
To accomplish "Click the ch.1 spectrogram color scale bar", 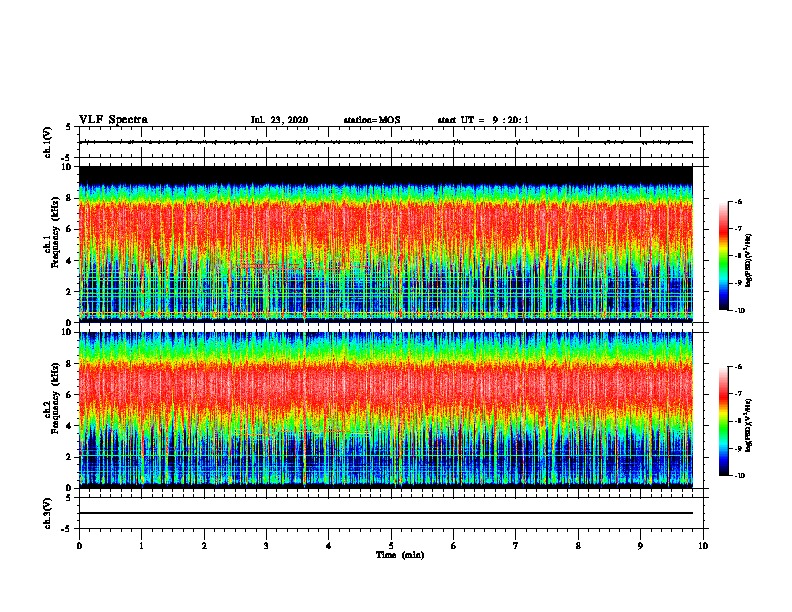I will (x=723, y=256).
